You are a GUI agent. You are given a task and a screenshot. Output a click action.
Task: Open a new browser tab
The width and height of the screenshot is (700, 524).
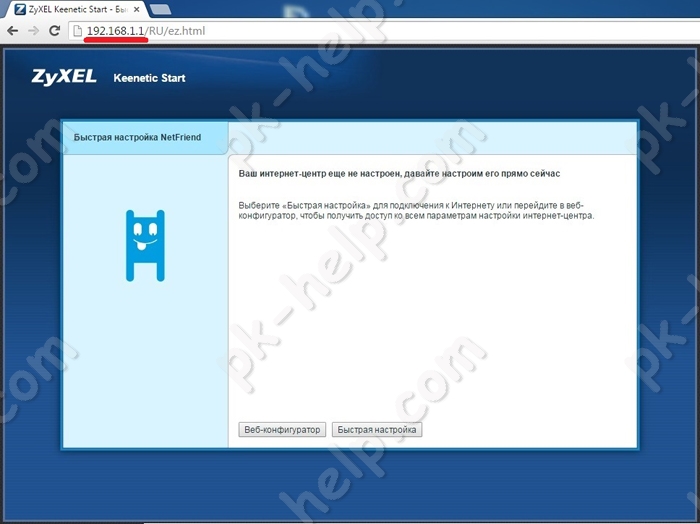[x=160, y=9]
